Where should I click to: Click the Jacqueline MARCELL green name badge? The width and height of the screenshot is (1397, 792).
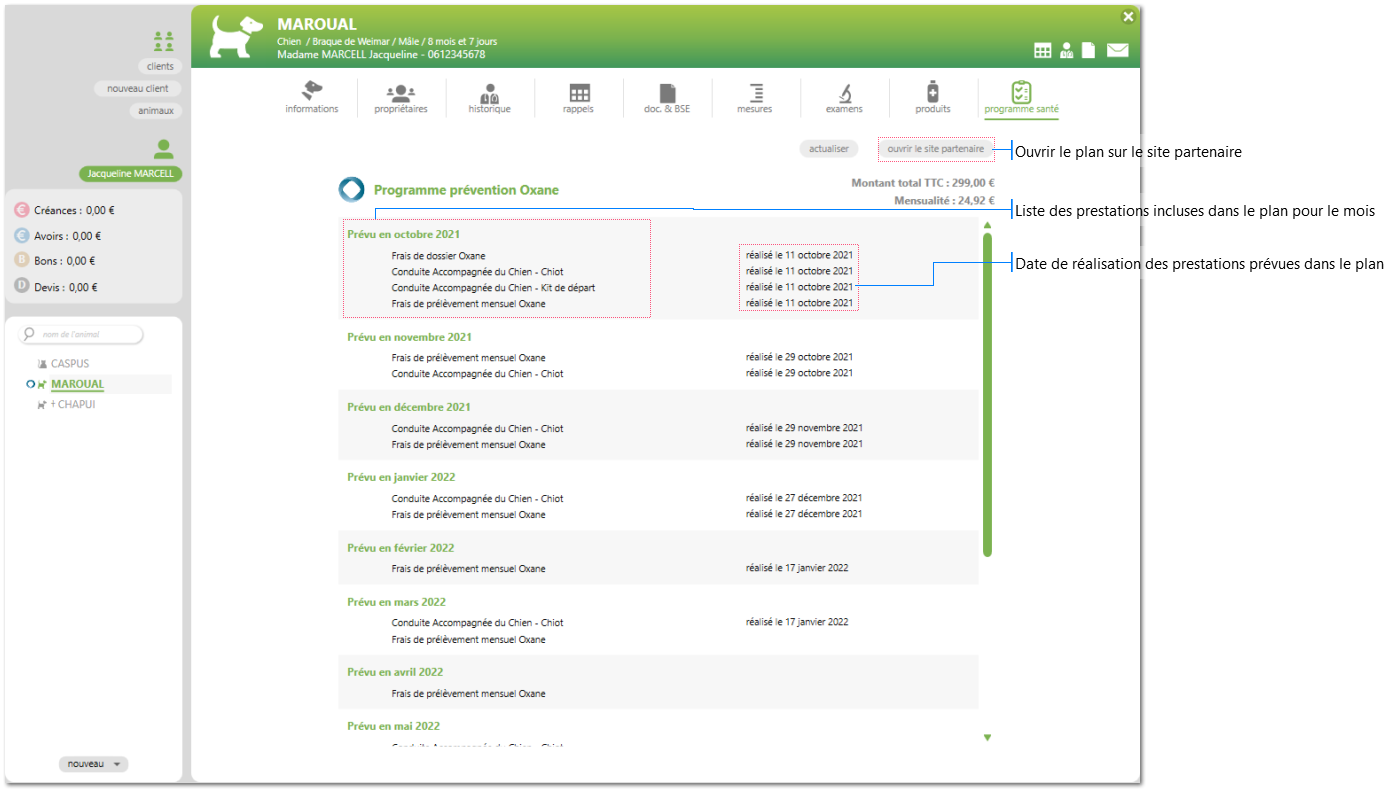(131, 174)
